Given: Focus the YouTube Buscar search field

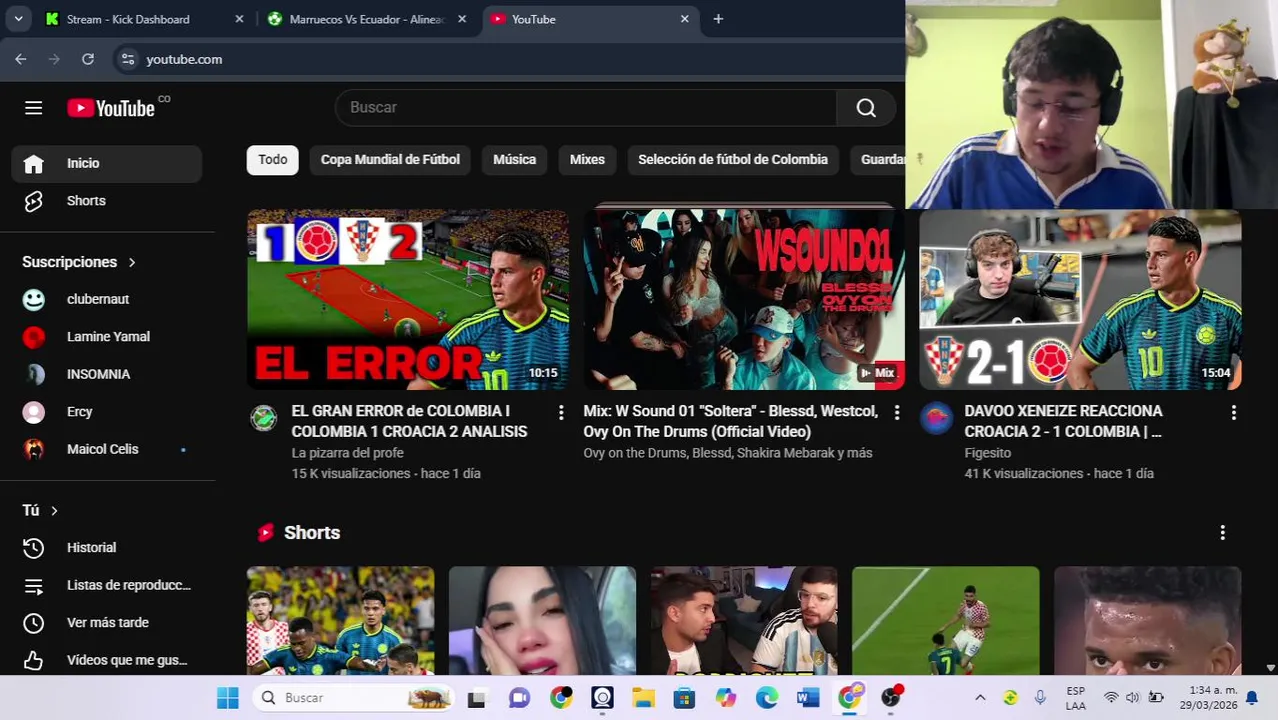Looking at the screenshot, I should (x=586, y=108).
